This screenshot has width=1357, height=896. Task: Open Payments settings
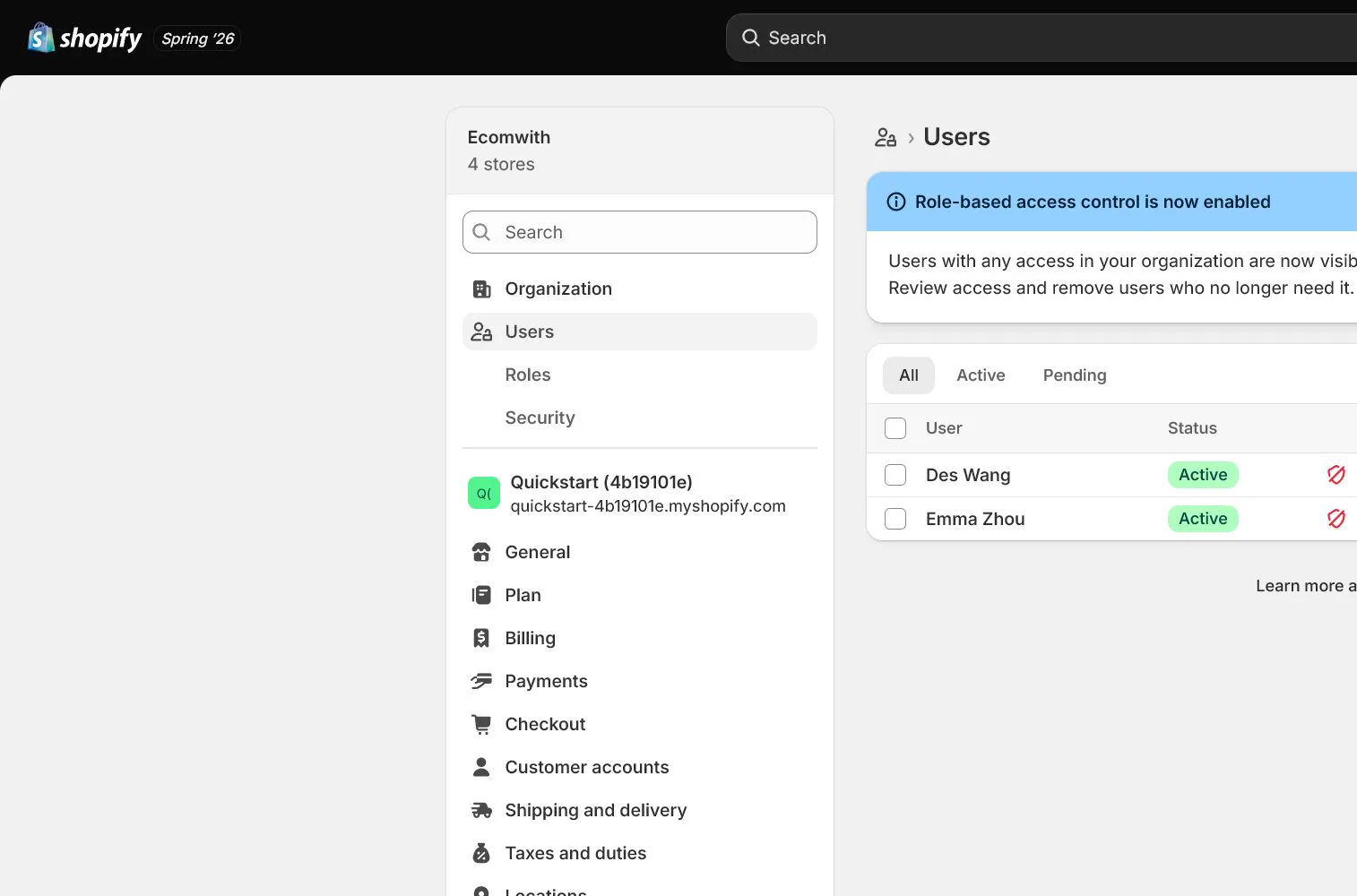[x=640, y=681]
